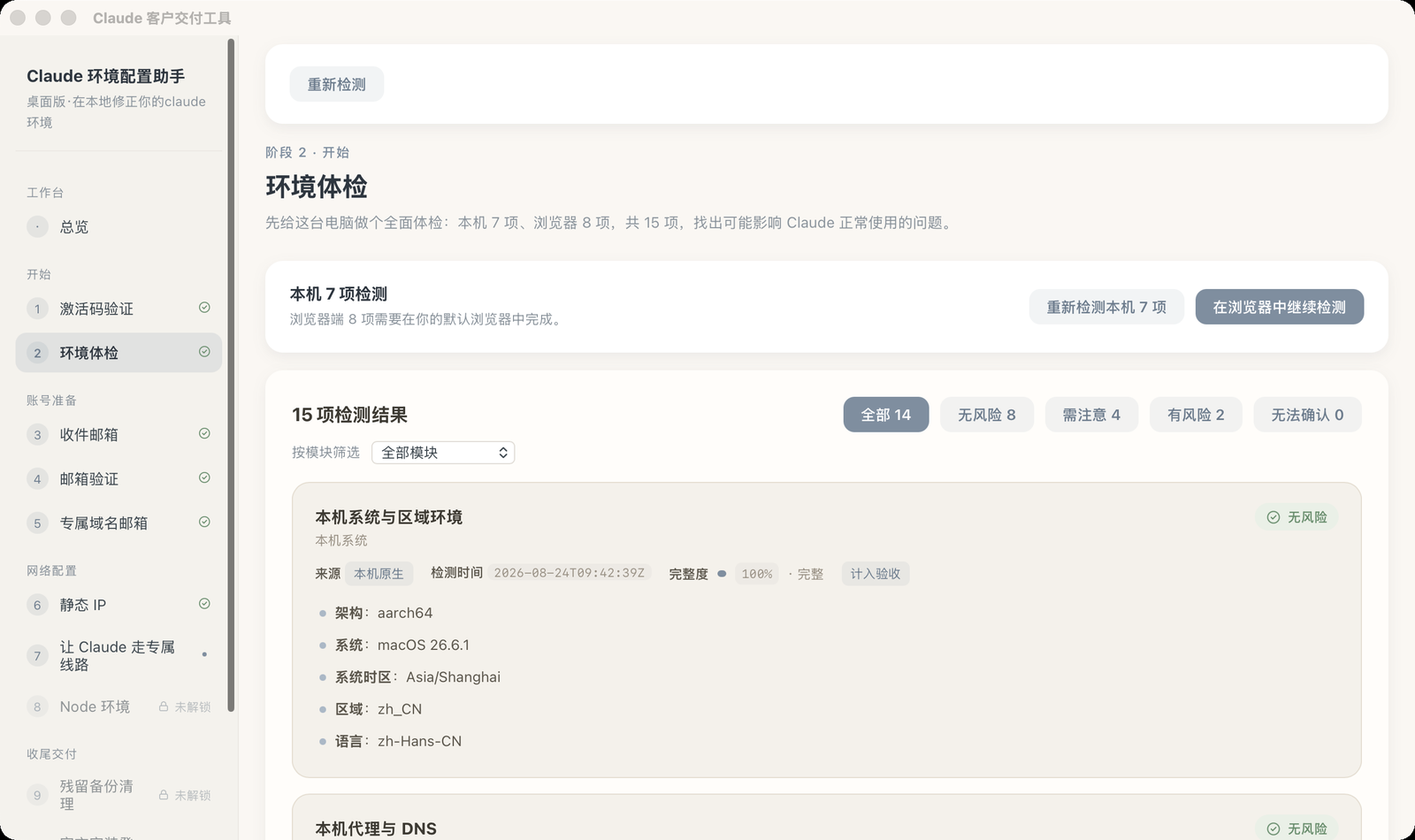Click the completed check icon beside 邮箱验证
This screenshot has height=840, width=1415.
pyautogui.click(x=204, y=477)
